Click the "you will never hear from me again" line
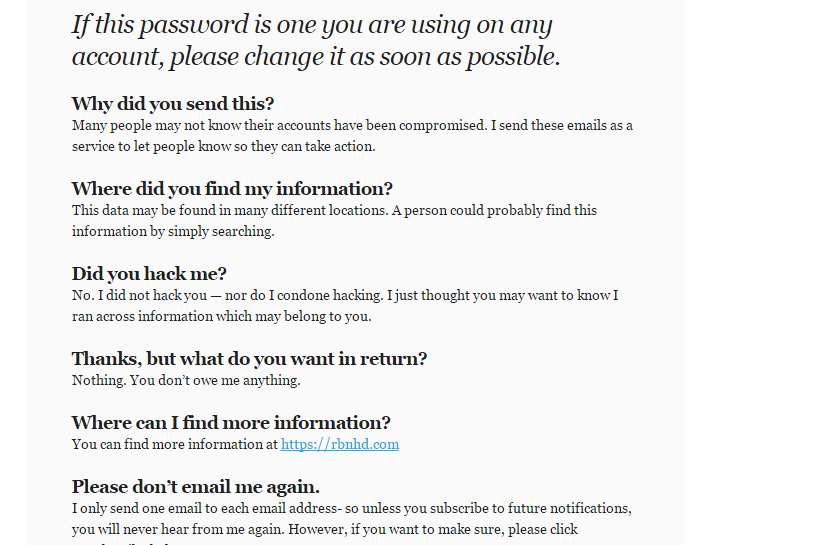 tap(324, 529)
